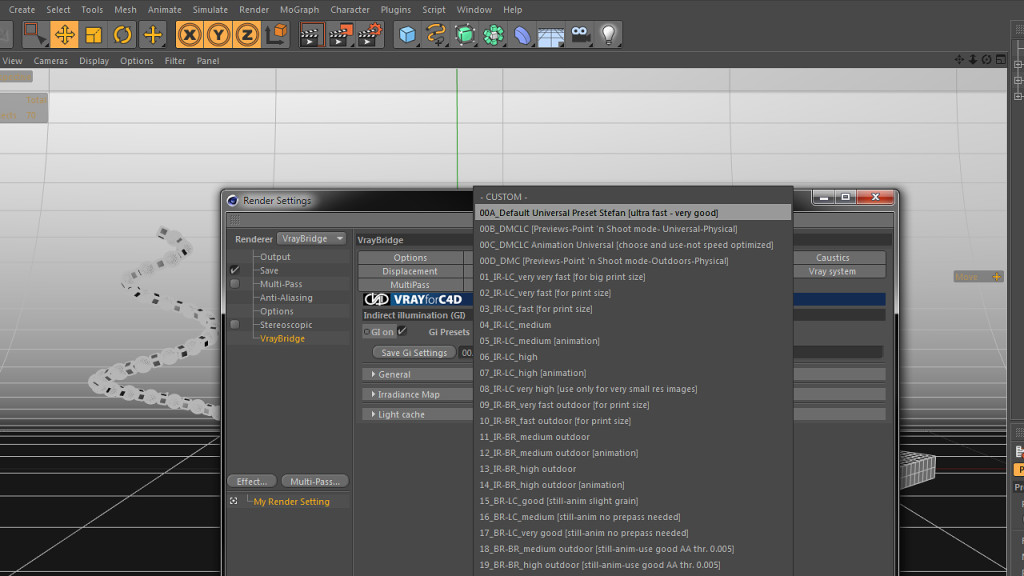Open the spline pen tools icon
Screen dimensions: 1024x576
pos(436,35)
